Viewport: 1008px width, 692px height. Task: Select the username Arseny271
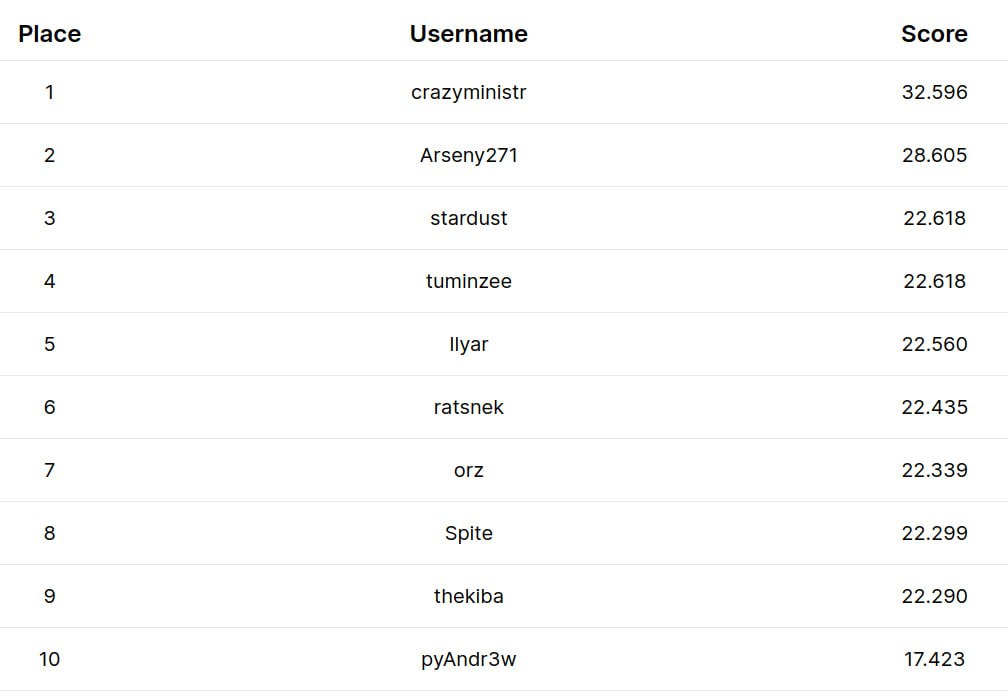tap(468, 155)
